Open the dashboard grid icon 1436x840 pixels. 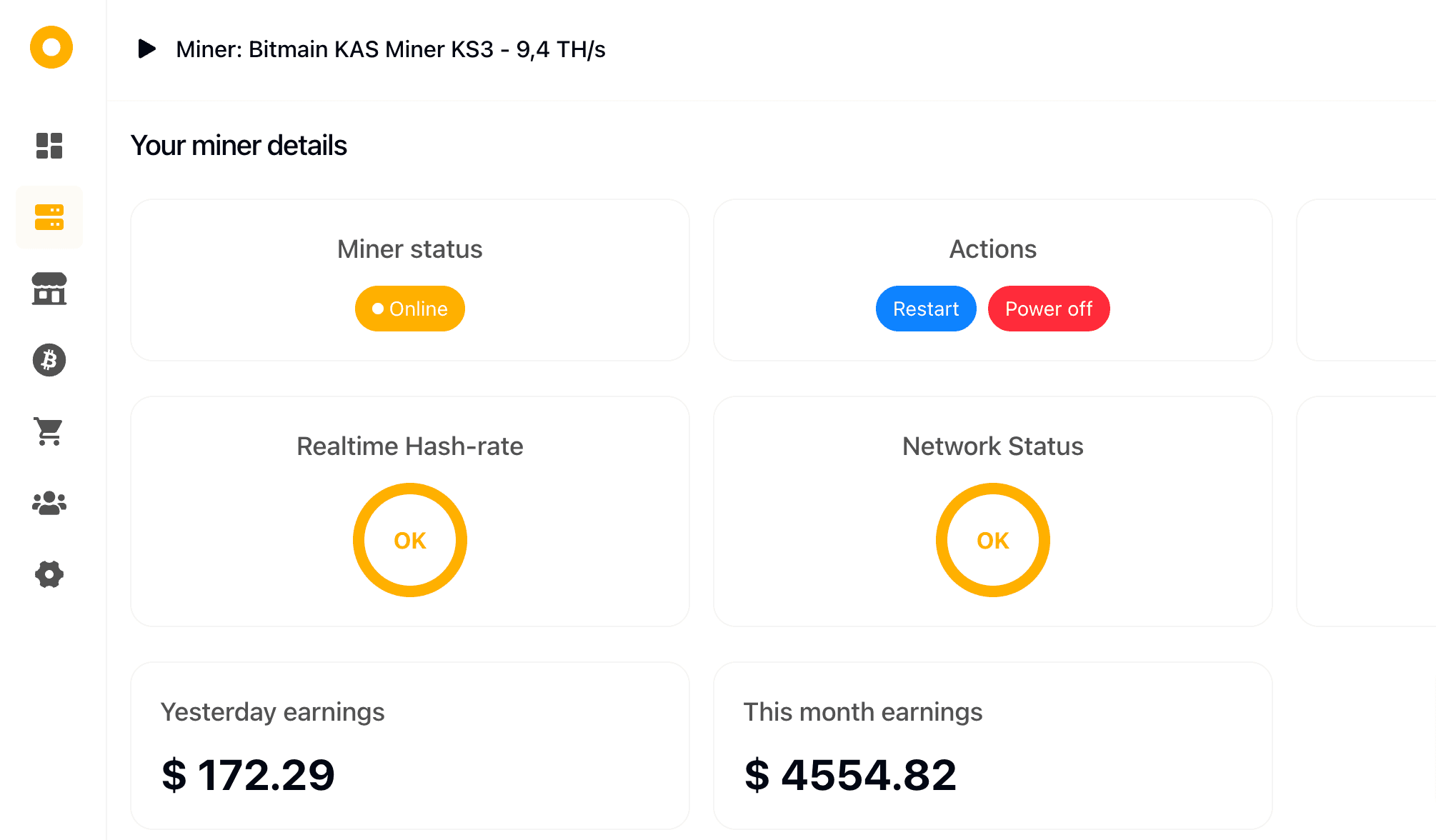[x=49, y=146]
